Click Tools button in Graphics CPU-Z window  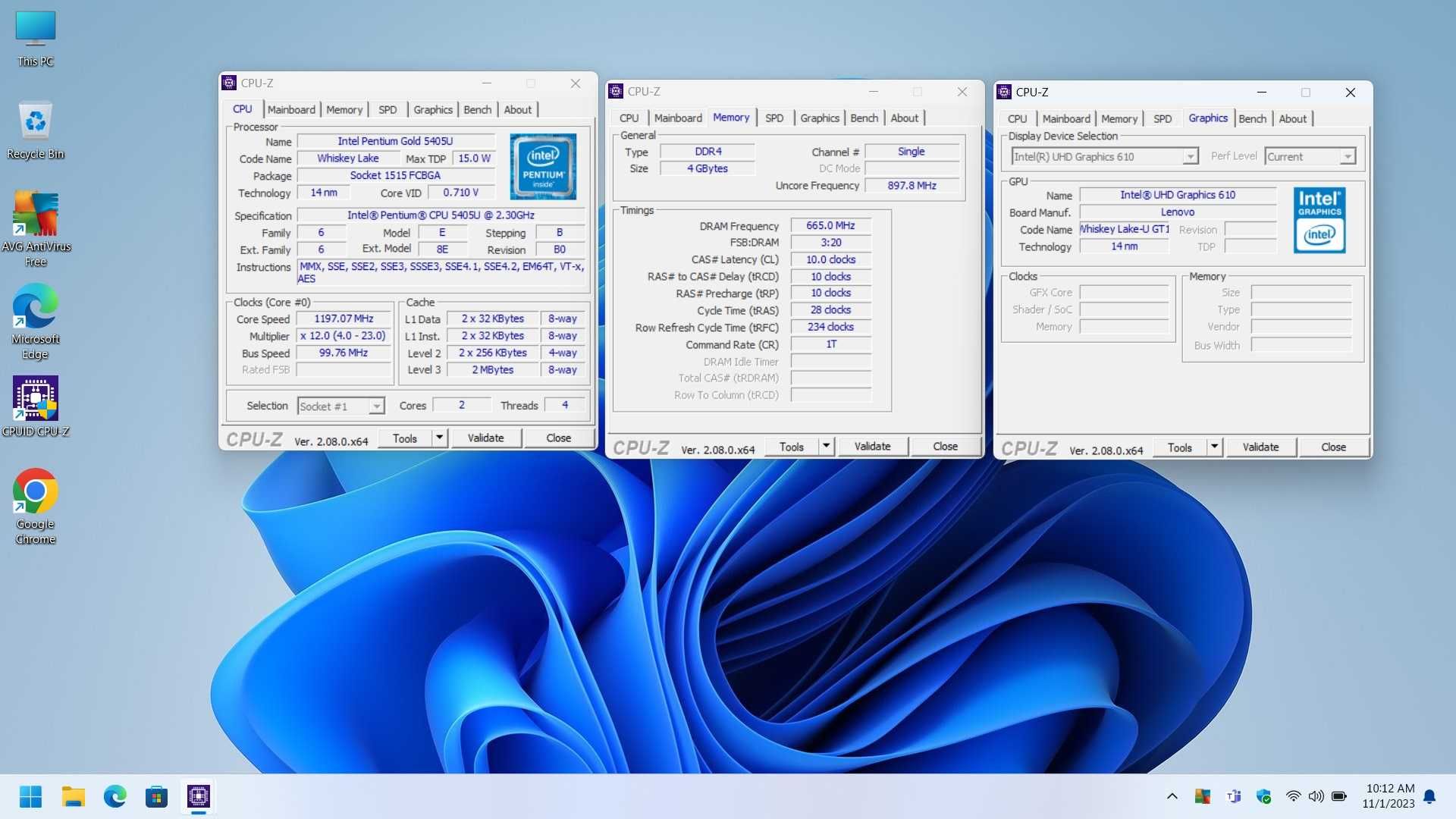(x=1180, y=447)
